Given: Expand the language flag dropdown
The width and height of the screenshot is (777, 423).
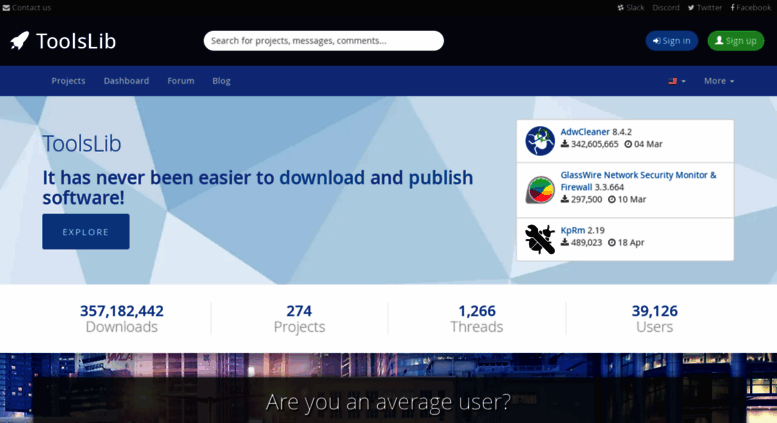Looking at the screenshot, I should click(x=677, y=81).
